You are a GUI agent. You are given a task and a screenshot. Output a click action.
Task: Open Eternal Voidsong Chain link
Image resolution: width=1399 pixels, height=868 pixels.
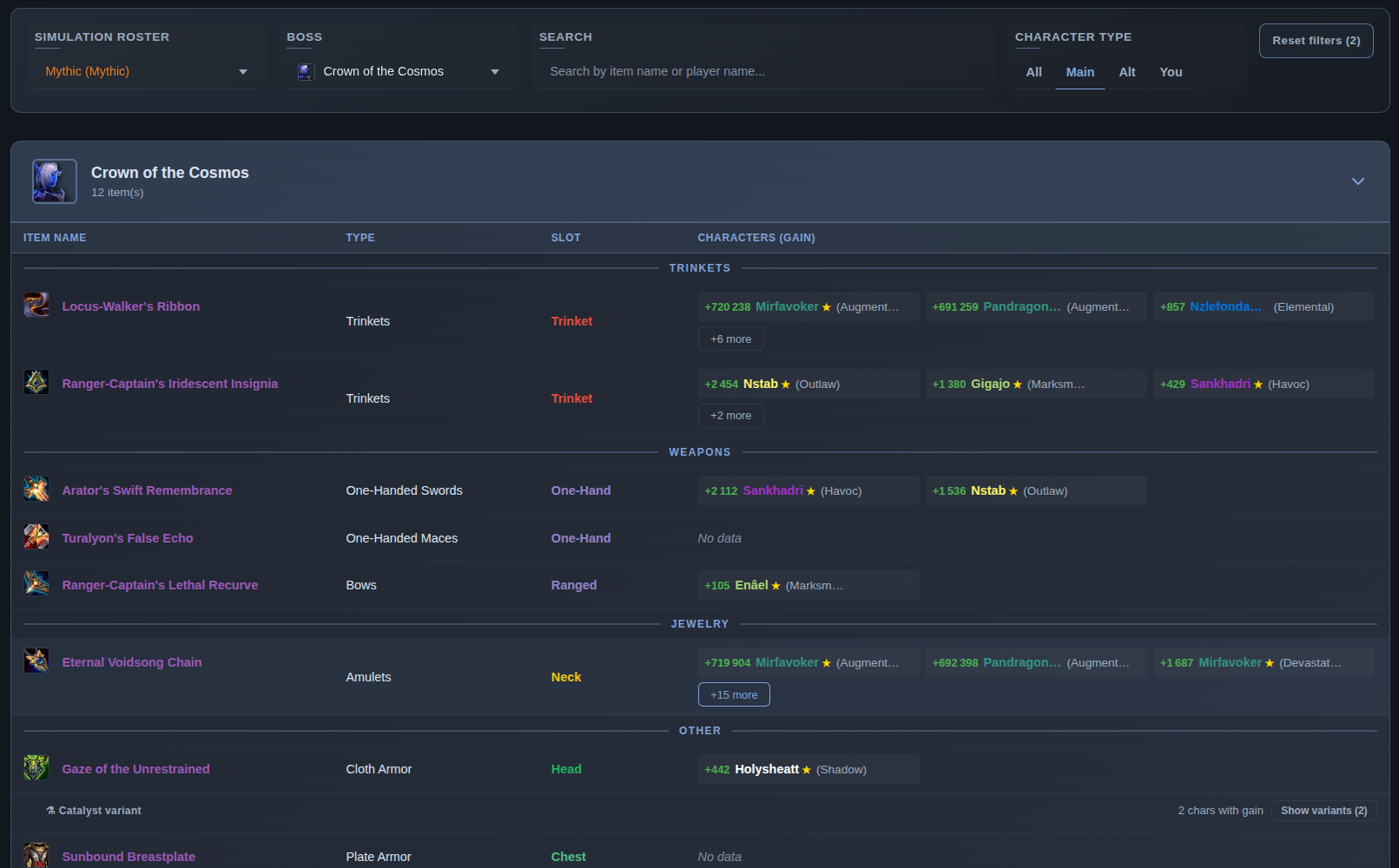(132, 662)
